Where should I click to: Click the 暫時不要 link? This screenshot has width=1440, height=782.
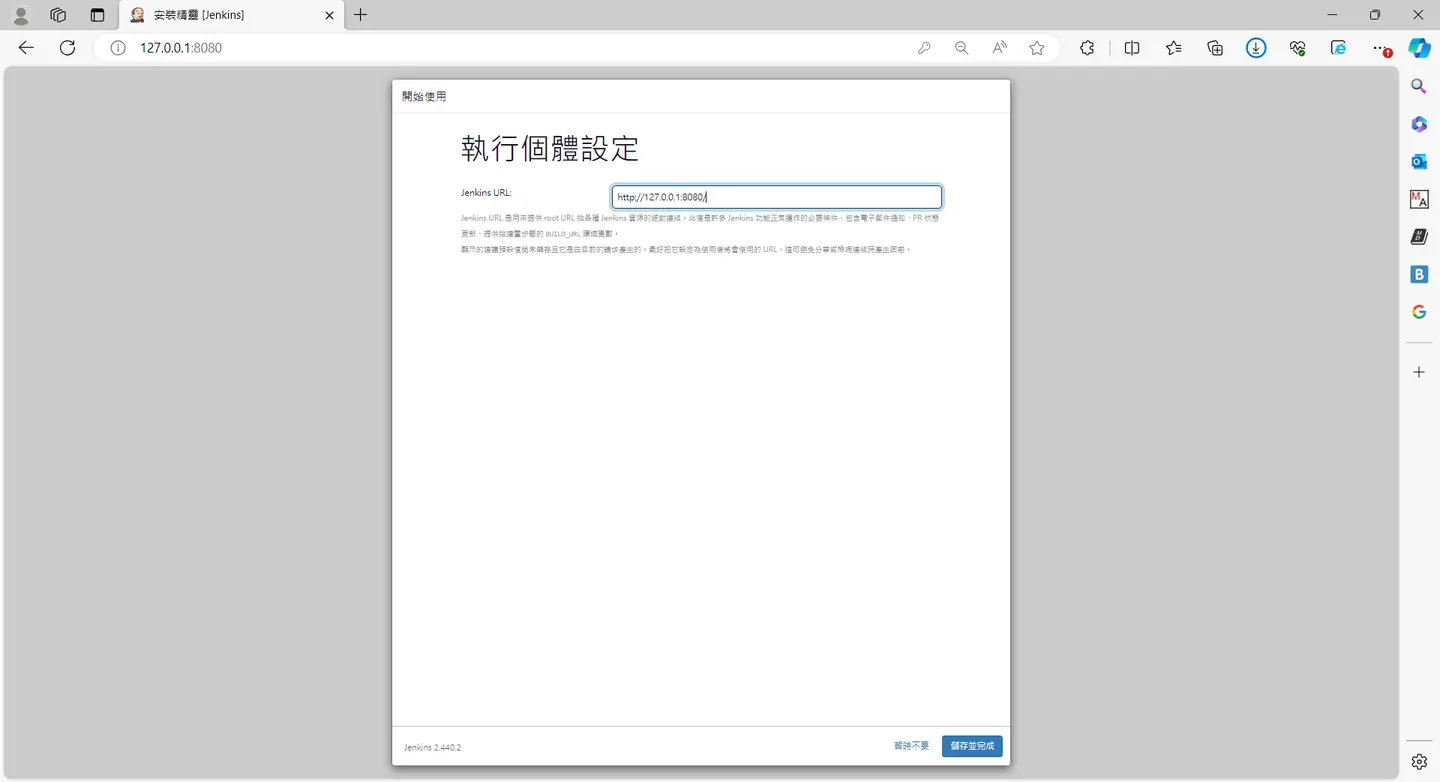[x=912, y=746]
